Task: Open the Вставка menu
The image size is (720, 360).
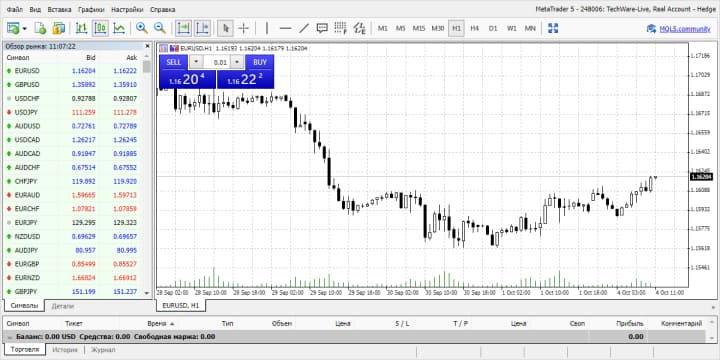Action: pos(59,9)
